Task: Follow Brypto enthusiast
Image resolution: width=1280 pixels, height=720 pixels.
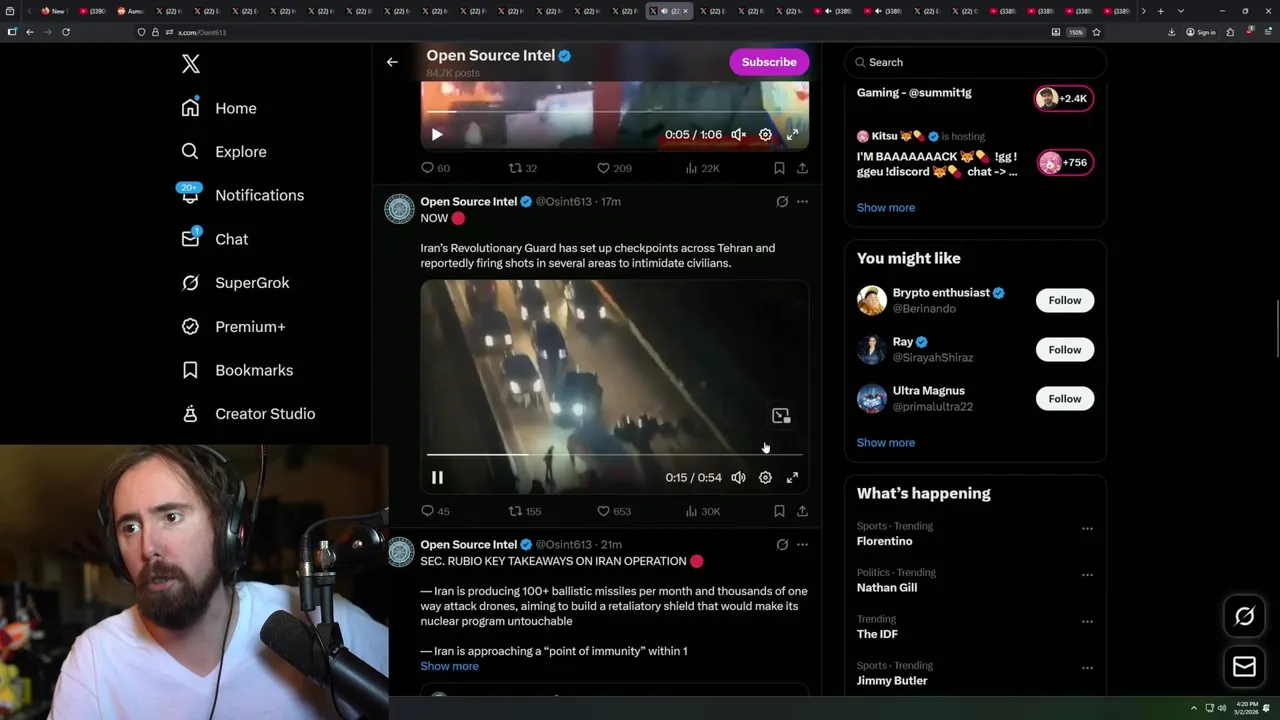Action: [x=1065, y=300]
